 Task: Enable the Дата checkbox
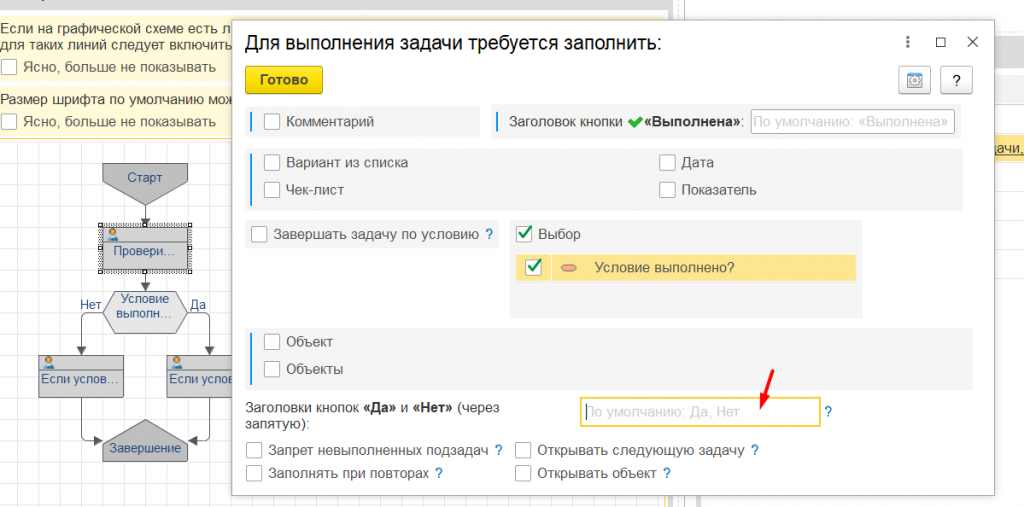(x=667, y=163)
